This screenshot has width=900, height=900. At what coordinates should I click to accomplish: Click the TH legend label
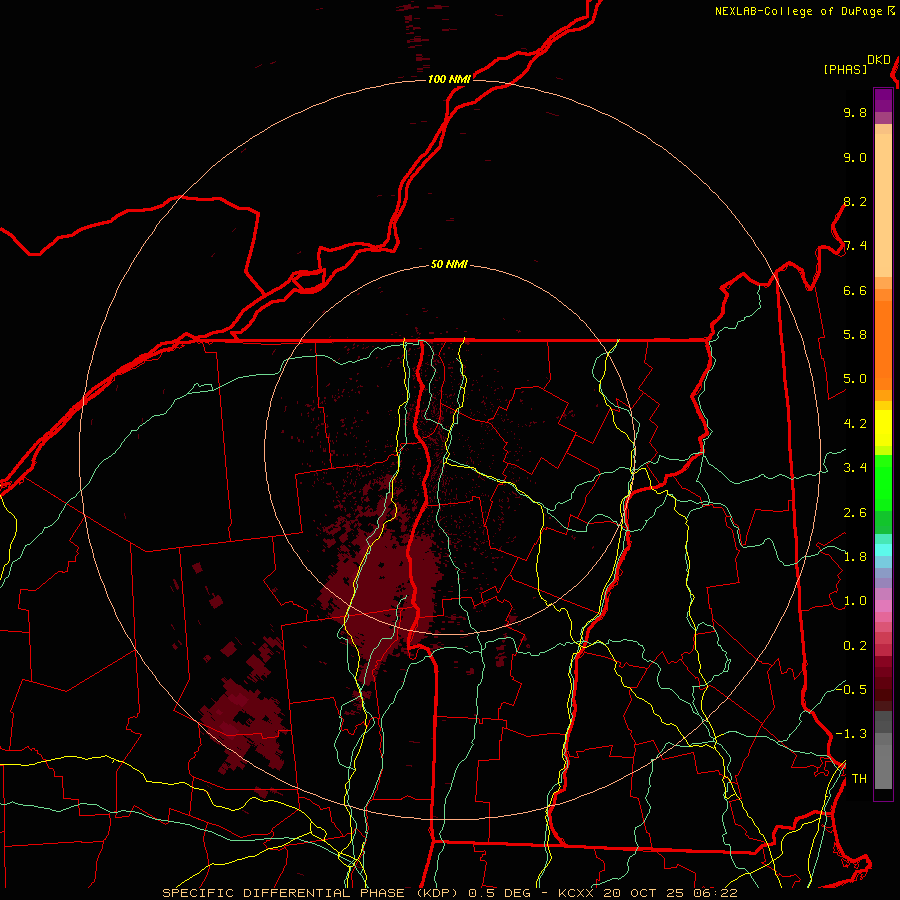tap(859, 779)
